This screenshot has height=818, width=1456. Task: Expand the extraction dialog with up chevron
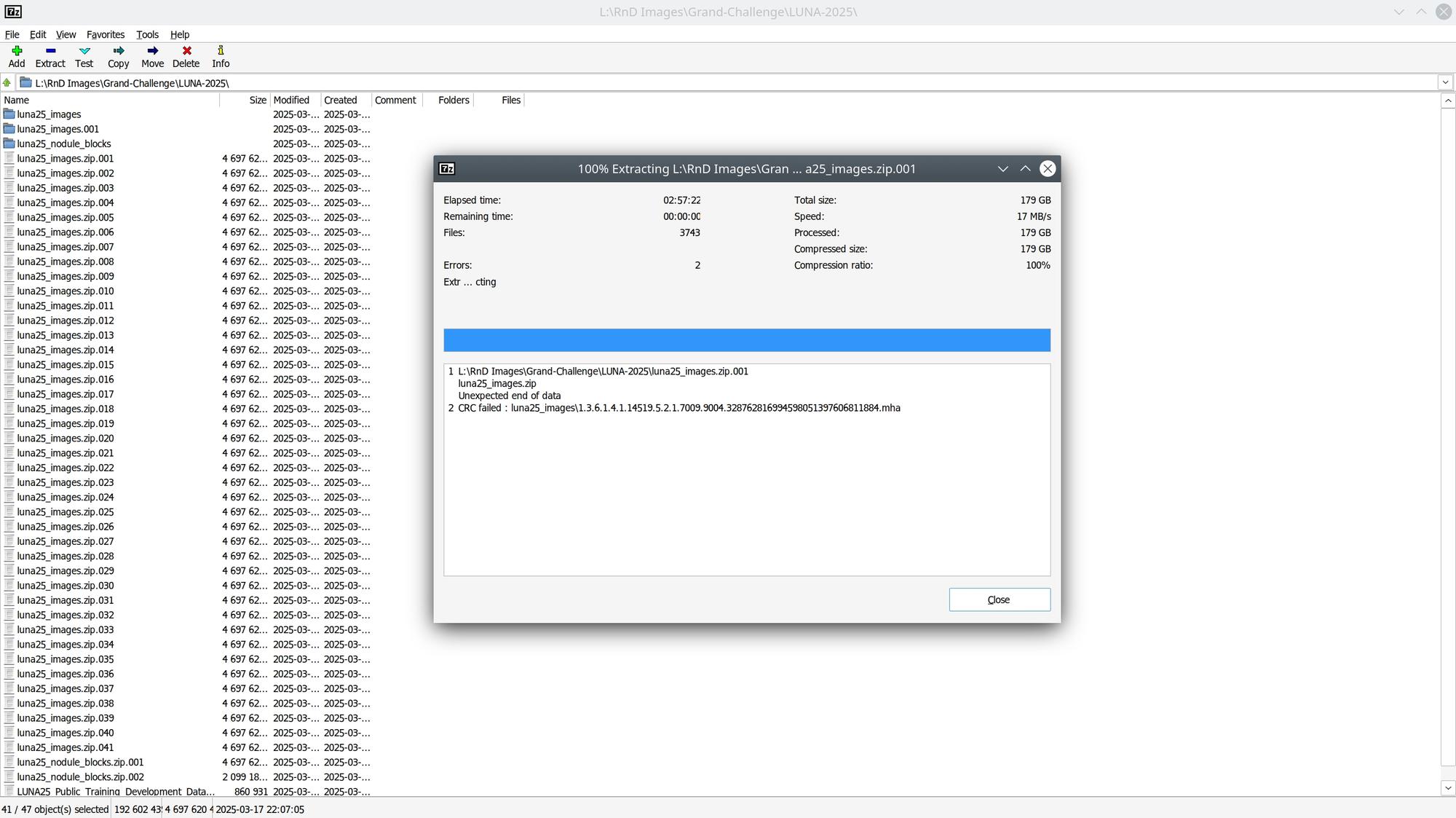pyautogui.click(x=1025, y=169)
